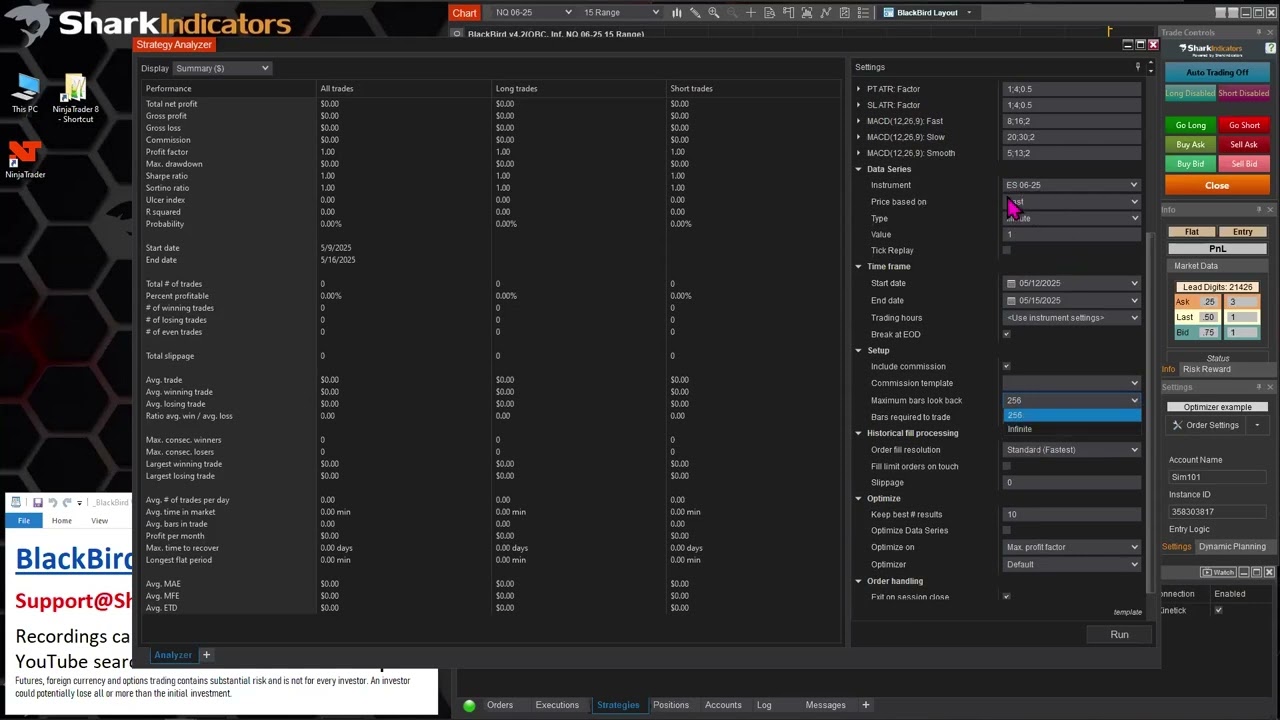Screen dimensions: 1280x720
Task: Click the Go Short button
Action: 1244,125
